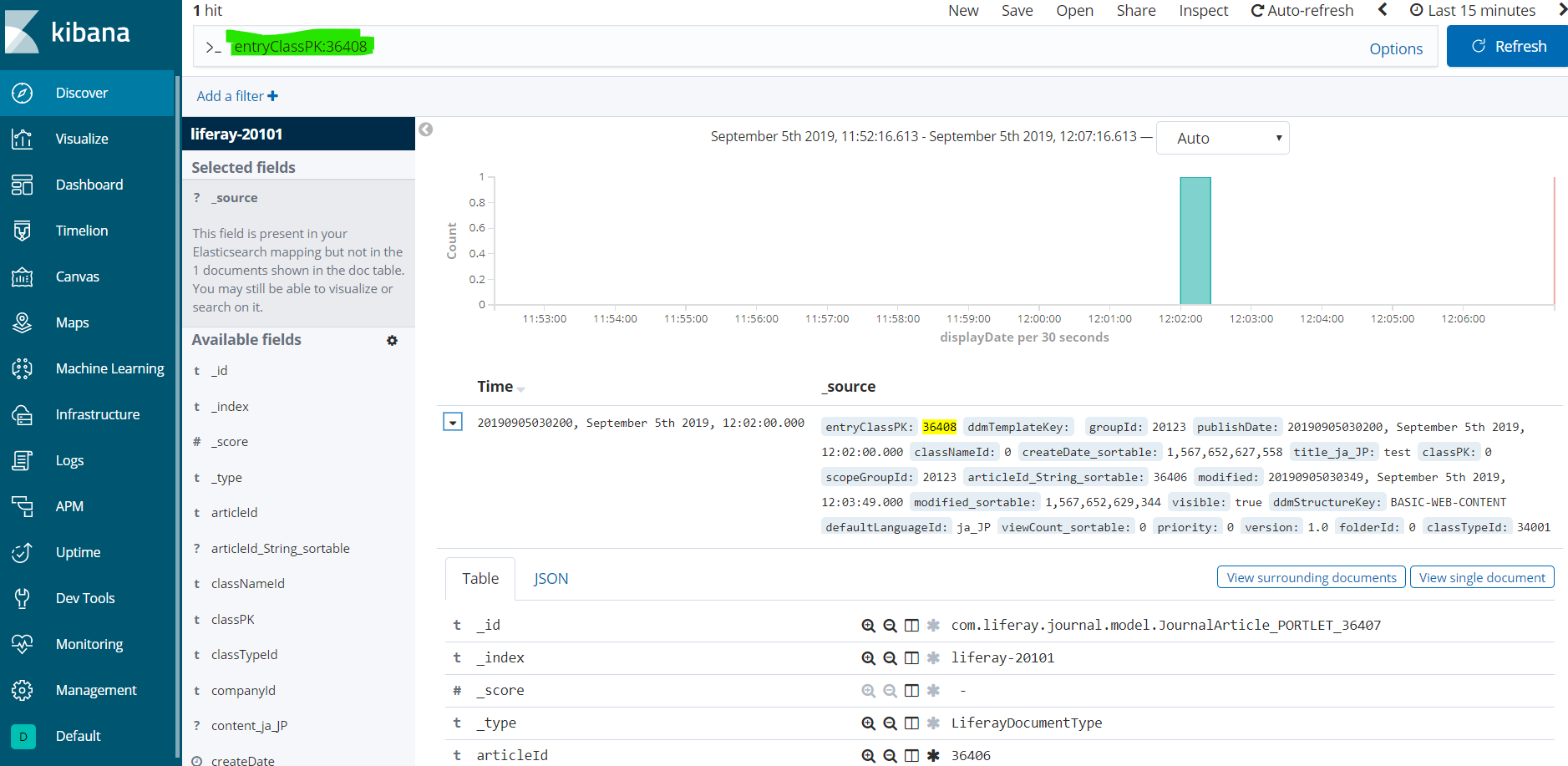Viewport: 1568px width, 766px height.
Task: Go to previous time range arrow
Action: point(1383,10)
